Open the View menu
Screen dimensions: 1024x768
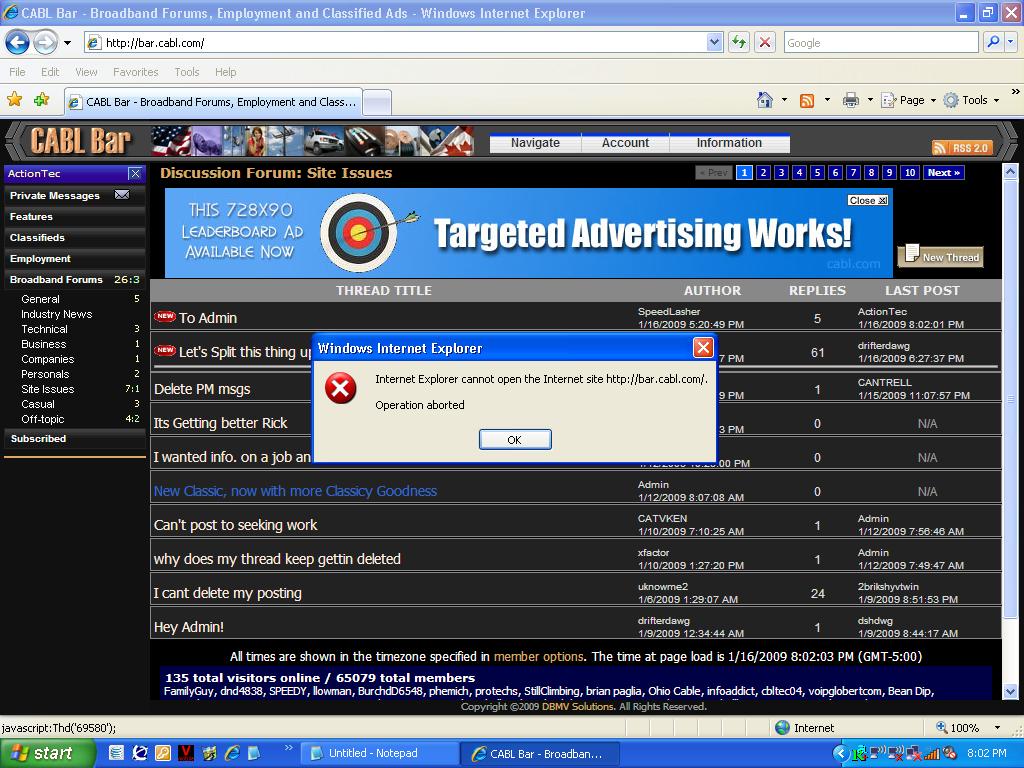[86, 72]
